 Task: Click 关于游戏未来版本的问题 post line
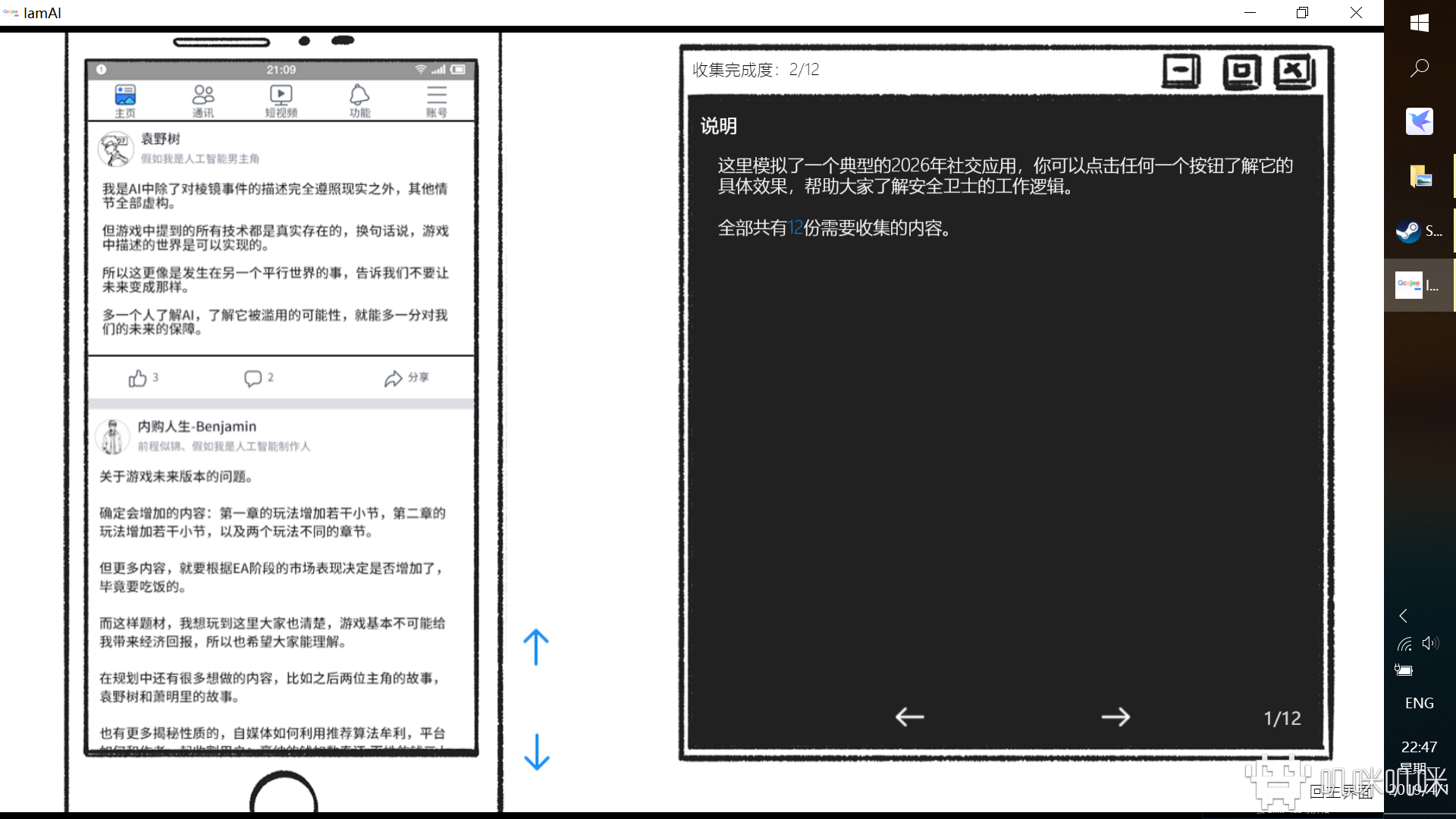pyautogui.click(x=176, y=476)
